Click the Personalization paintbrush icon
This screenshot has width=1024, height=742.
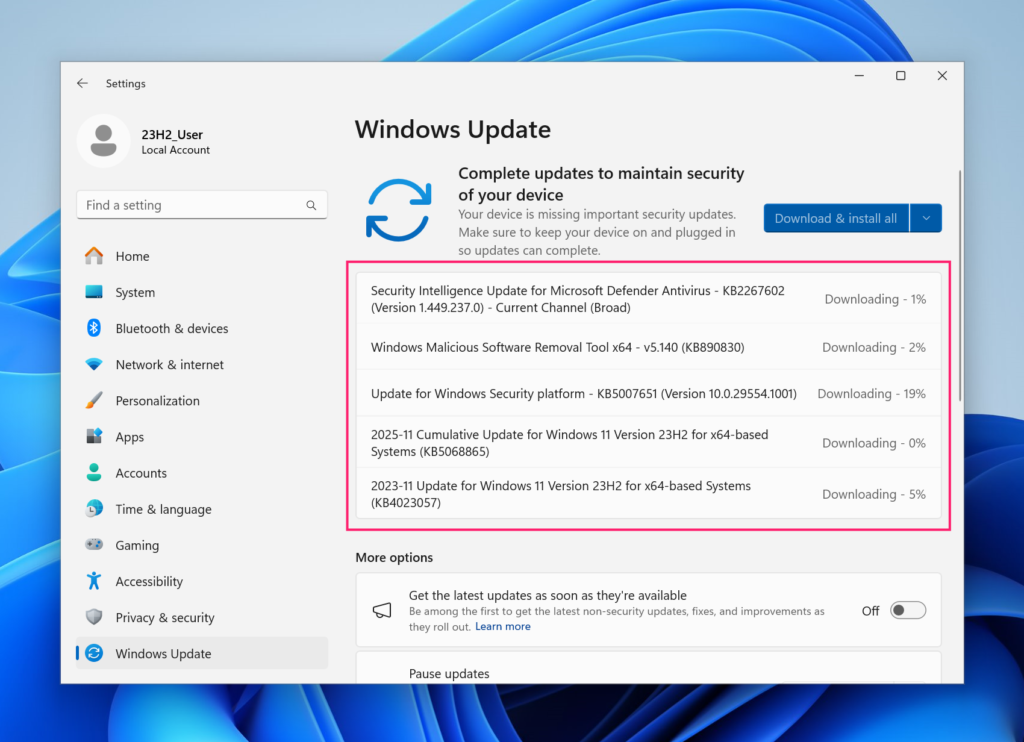click(x=94, y=400)
